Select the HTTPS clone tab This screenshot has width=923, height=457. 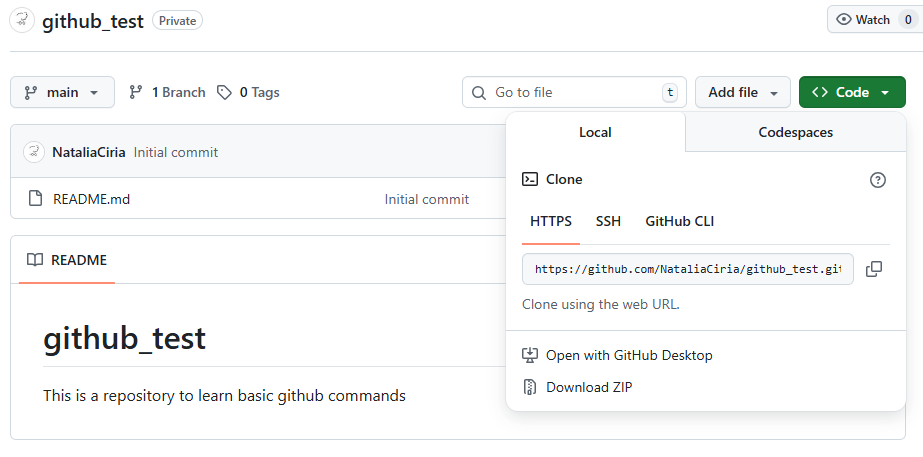[551, 221]
